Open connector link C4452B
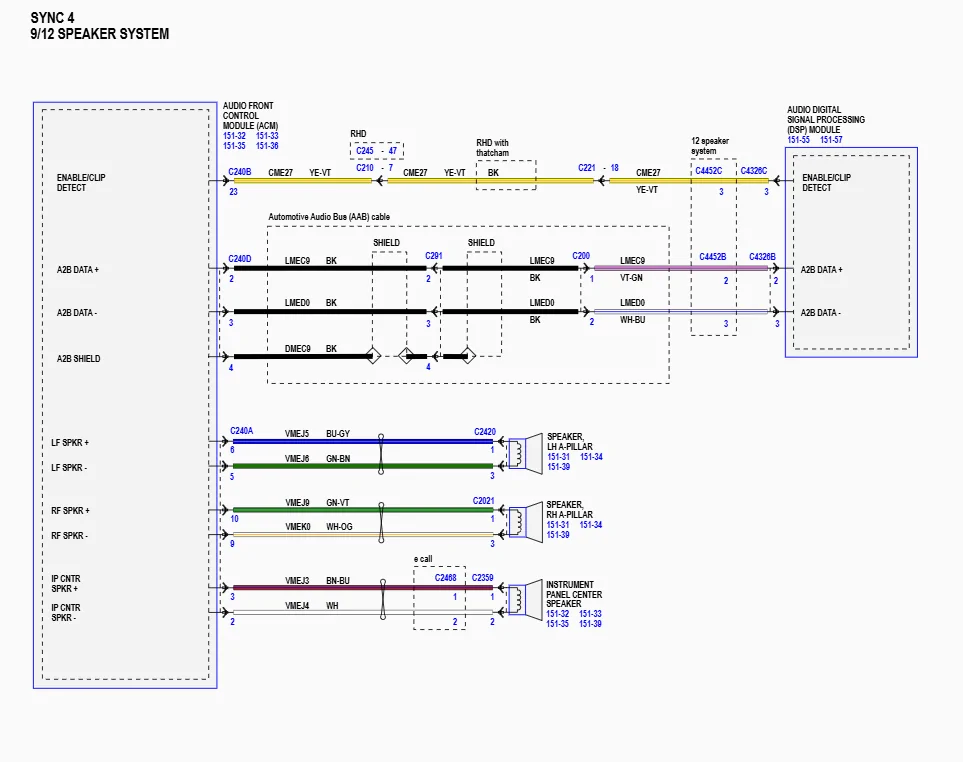 [712, 257]
